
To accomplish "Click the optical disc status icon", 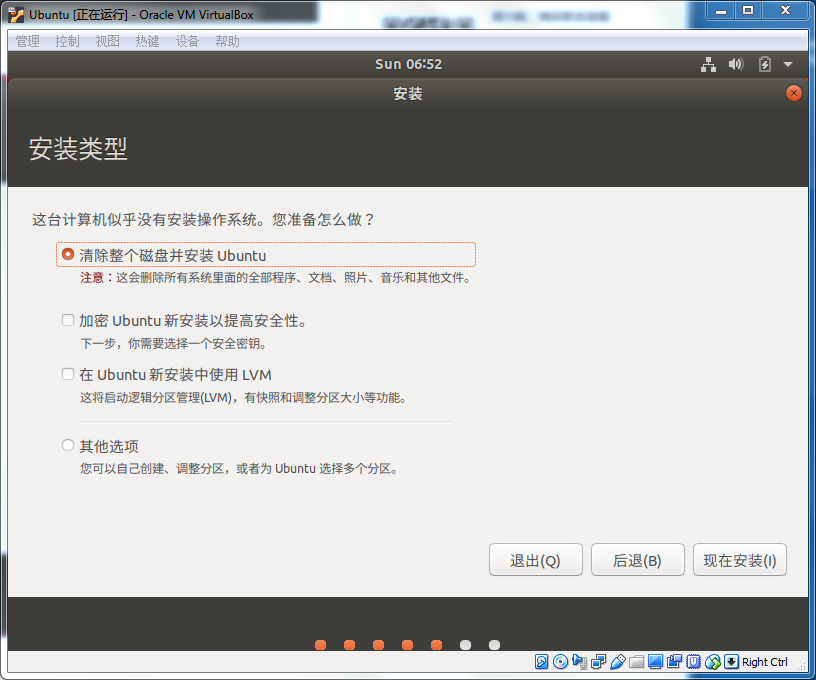I will point(560,662).
